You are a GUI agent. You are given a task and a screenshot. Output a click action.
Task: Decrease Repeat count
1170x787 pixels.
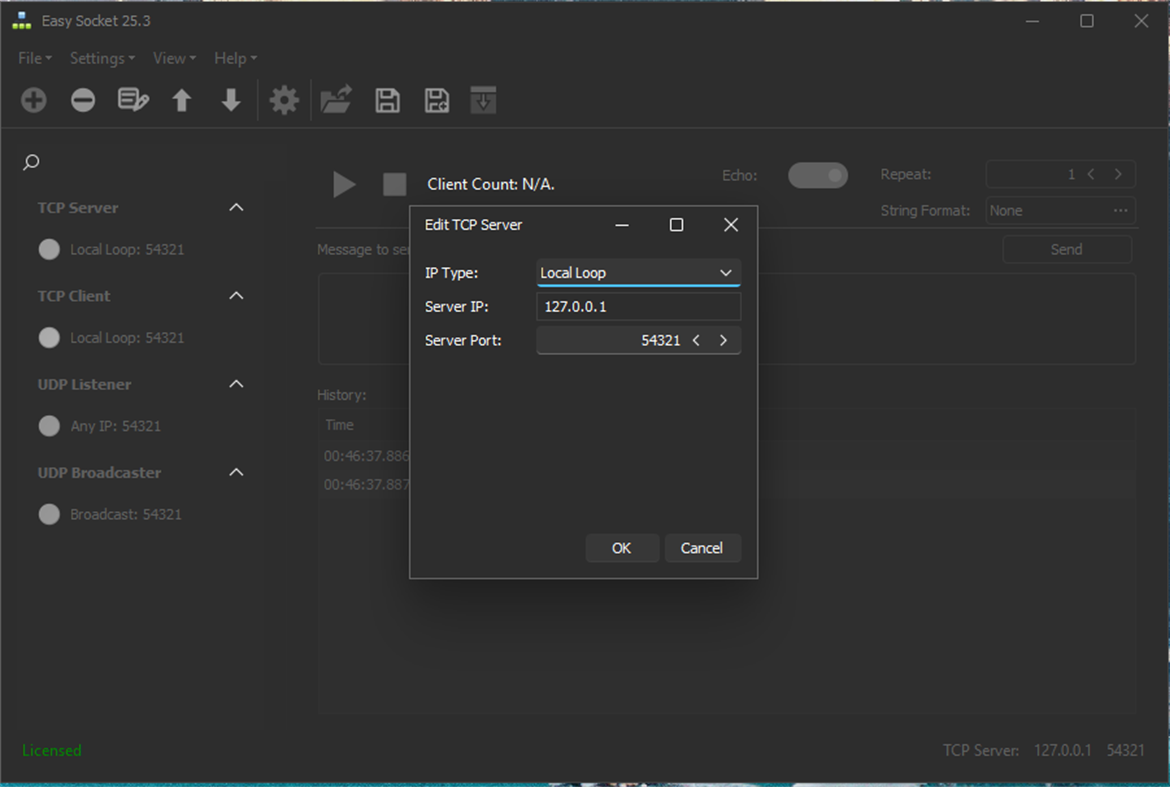pyautogui.click(x=1091, y=175)
